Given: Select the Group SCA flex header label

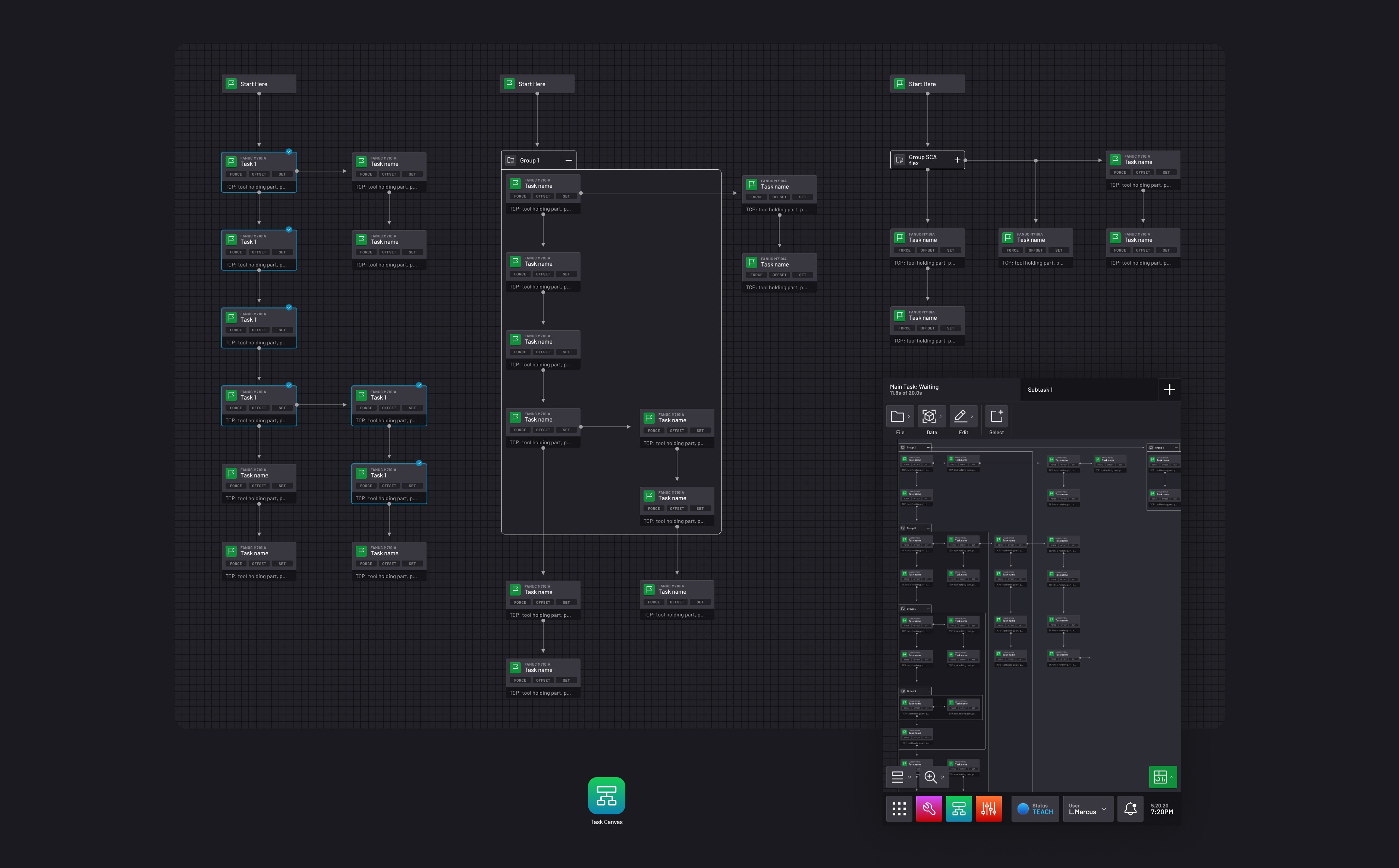Looking at the screenshot, I should (922, 160).
